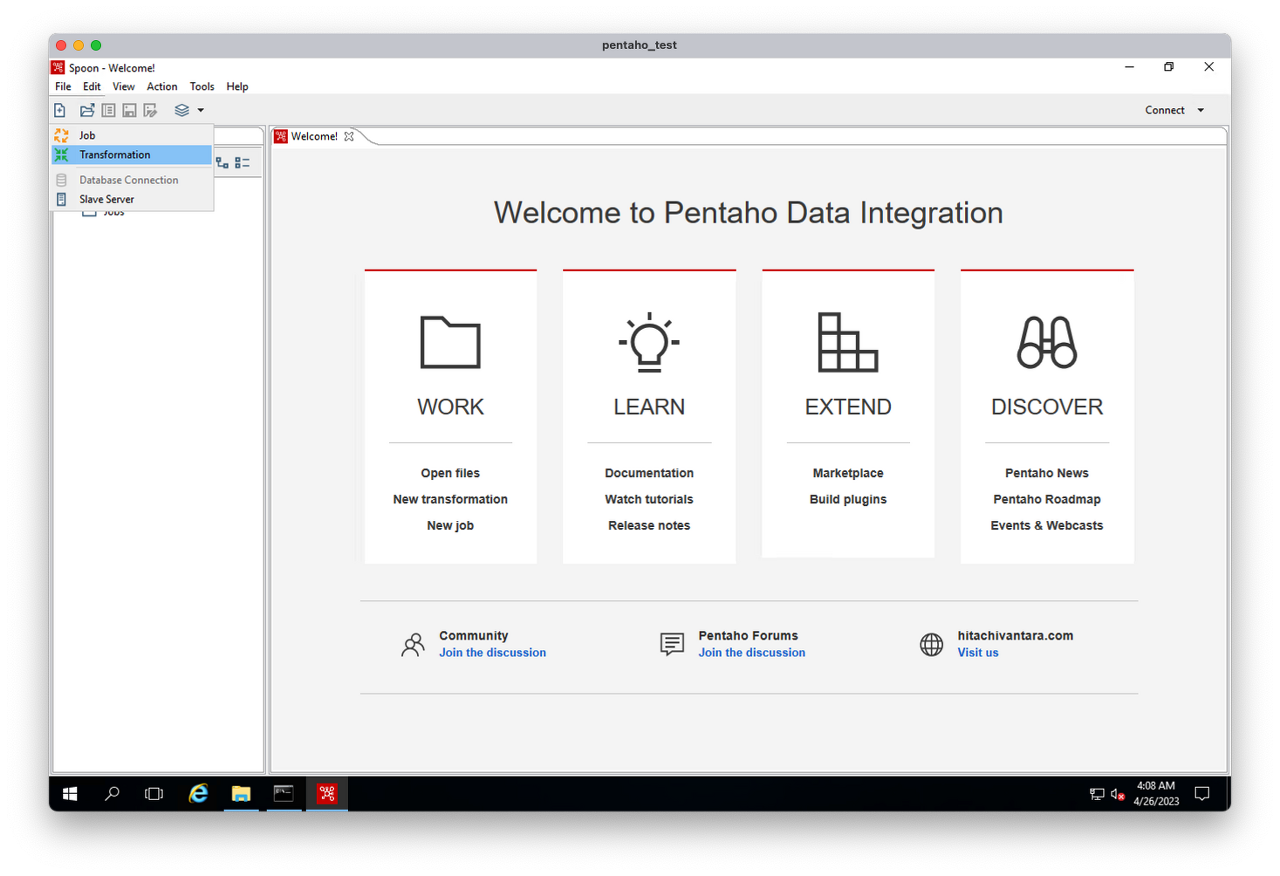Click the DISCOVER binoculars icon

1047,343
